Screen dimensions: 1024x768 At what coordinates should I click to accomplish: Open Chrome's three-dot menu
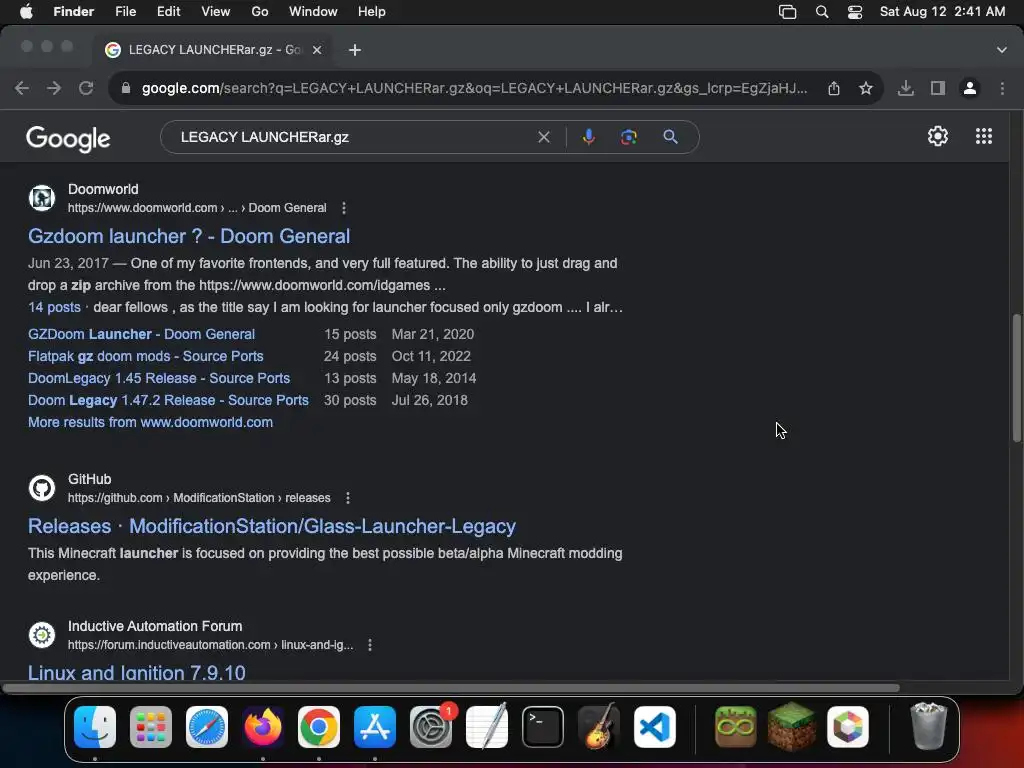point(1002,88)
